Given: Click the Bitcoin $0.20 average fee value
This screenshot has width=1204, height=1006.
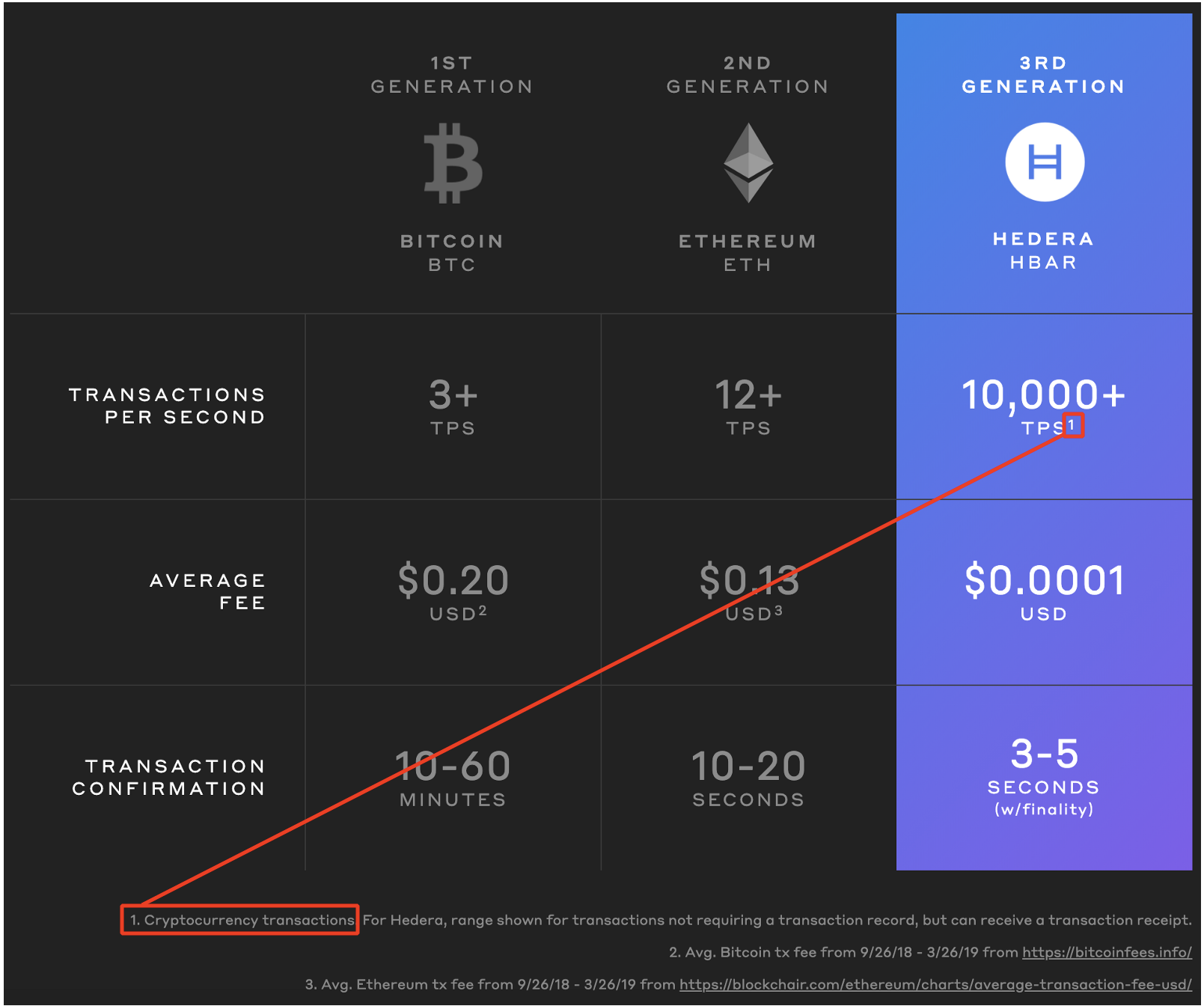Looking at the screenshot, I should pyautogui.click(x=453, y=581).
